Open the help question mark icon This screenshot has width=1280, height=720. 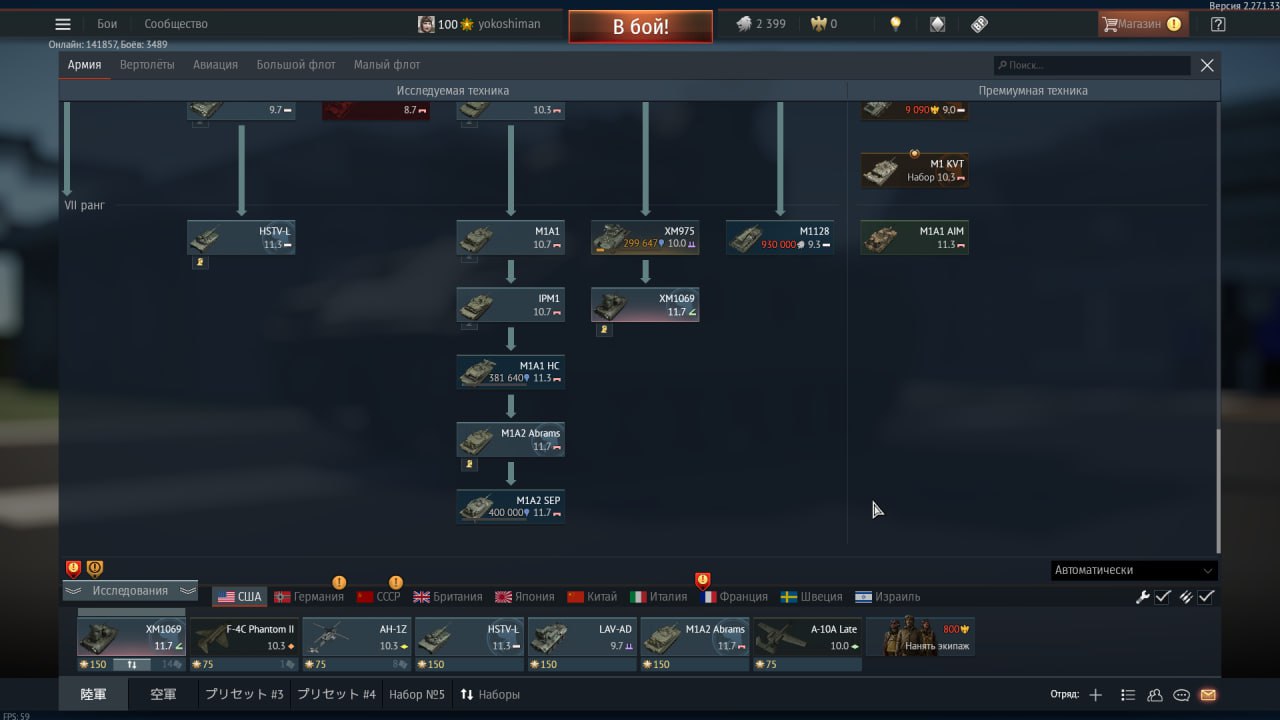tap(1218, 24)
